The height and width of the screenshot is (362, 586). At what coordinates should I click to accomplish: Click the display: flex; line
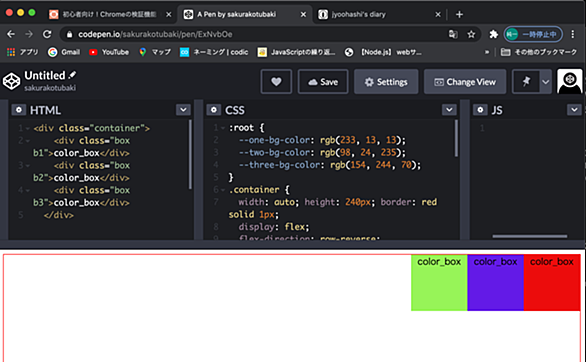(x=274, y=227)
